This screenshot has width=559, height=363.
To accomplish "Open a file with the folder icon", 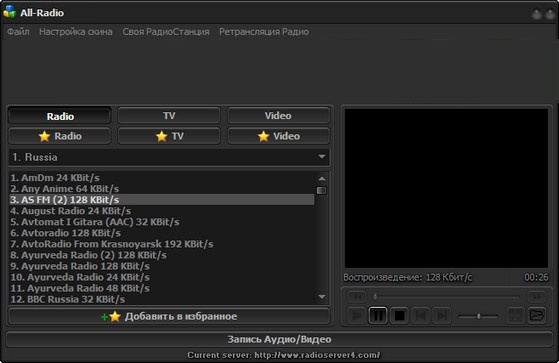I will [x=537, y=316].
